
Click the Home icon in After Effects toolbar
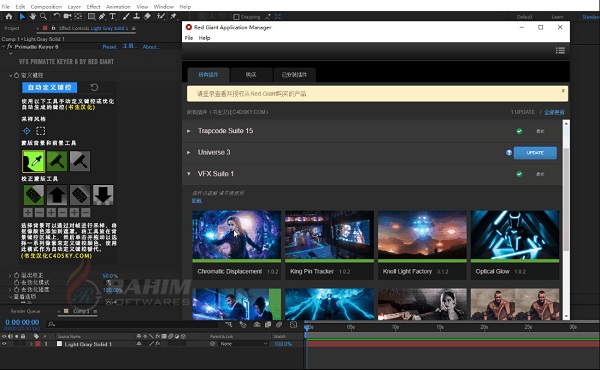(9, 16)
